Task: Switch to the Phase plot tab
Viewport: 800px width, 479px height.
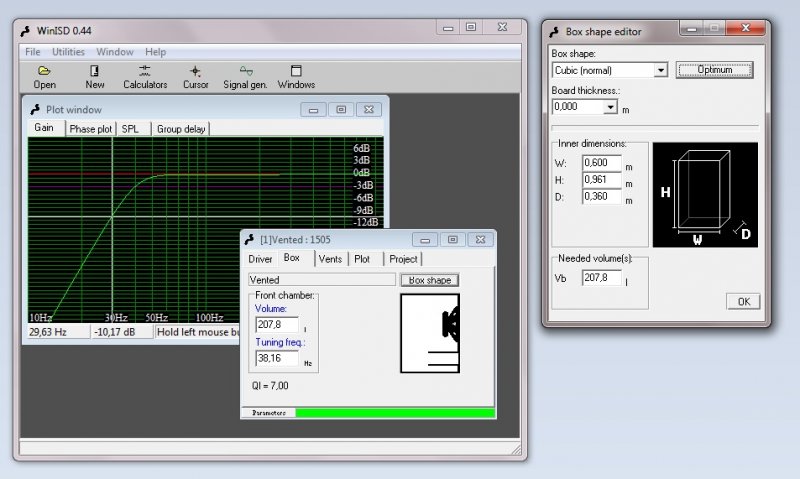Action: (x=90, y=129)
